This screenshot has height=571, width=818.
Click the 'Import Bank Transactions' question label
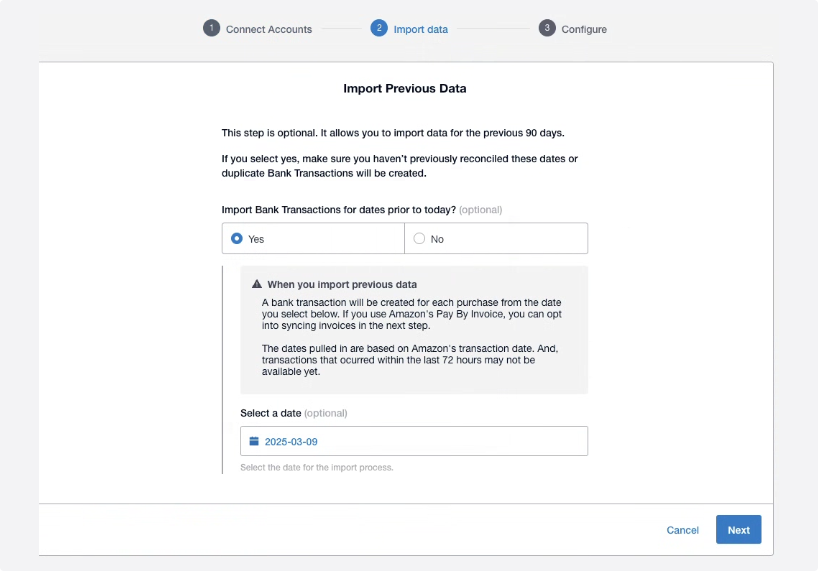pyautogui.click(x=338, y=210)
